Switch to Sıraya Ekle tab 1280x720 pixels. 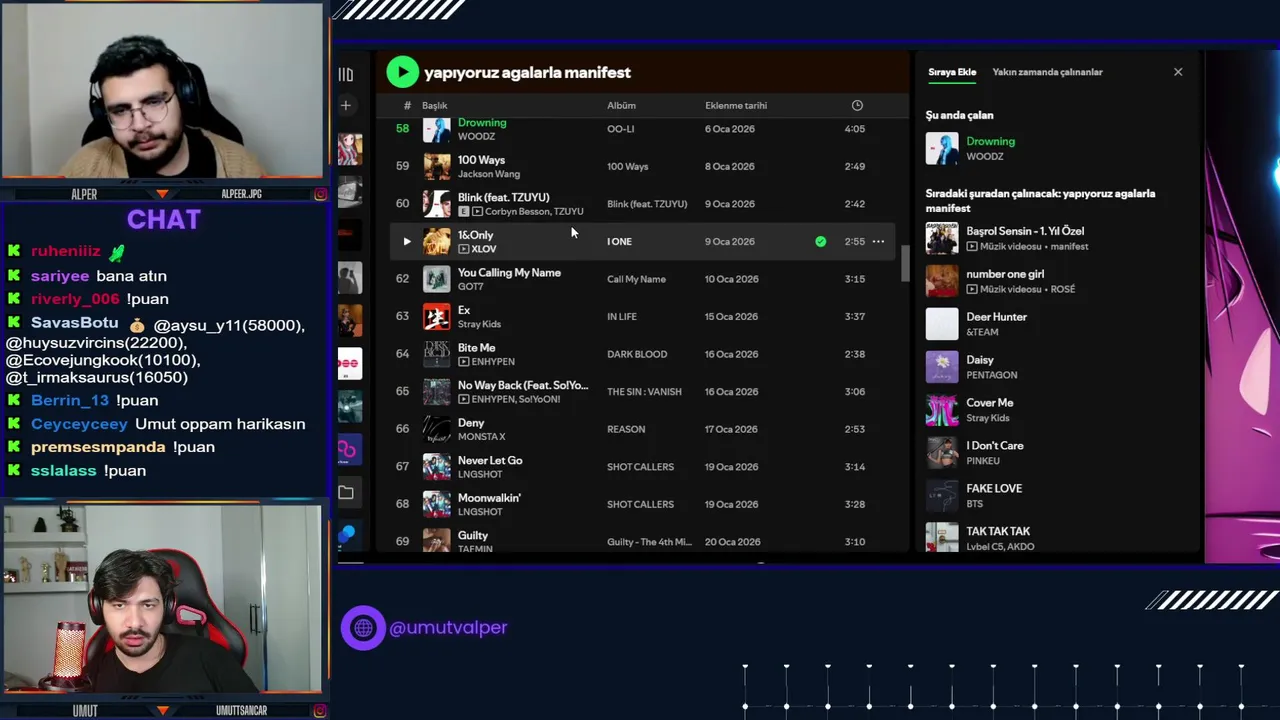tap(952, 72)
